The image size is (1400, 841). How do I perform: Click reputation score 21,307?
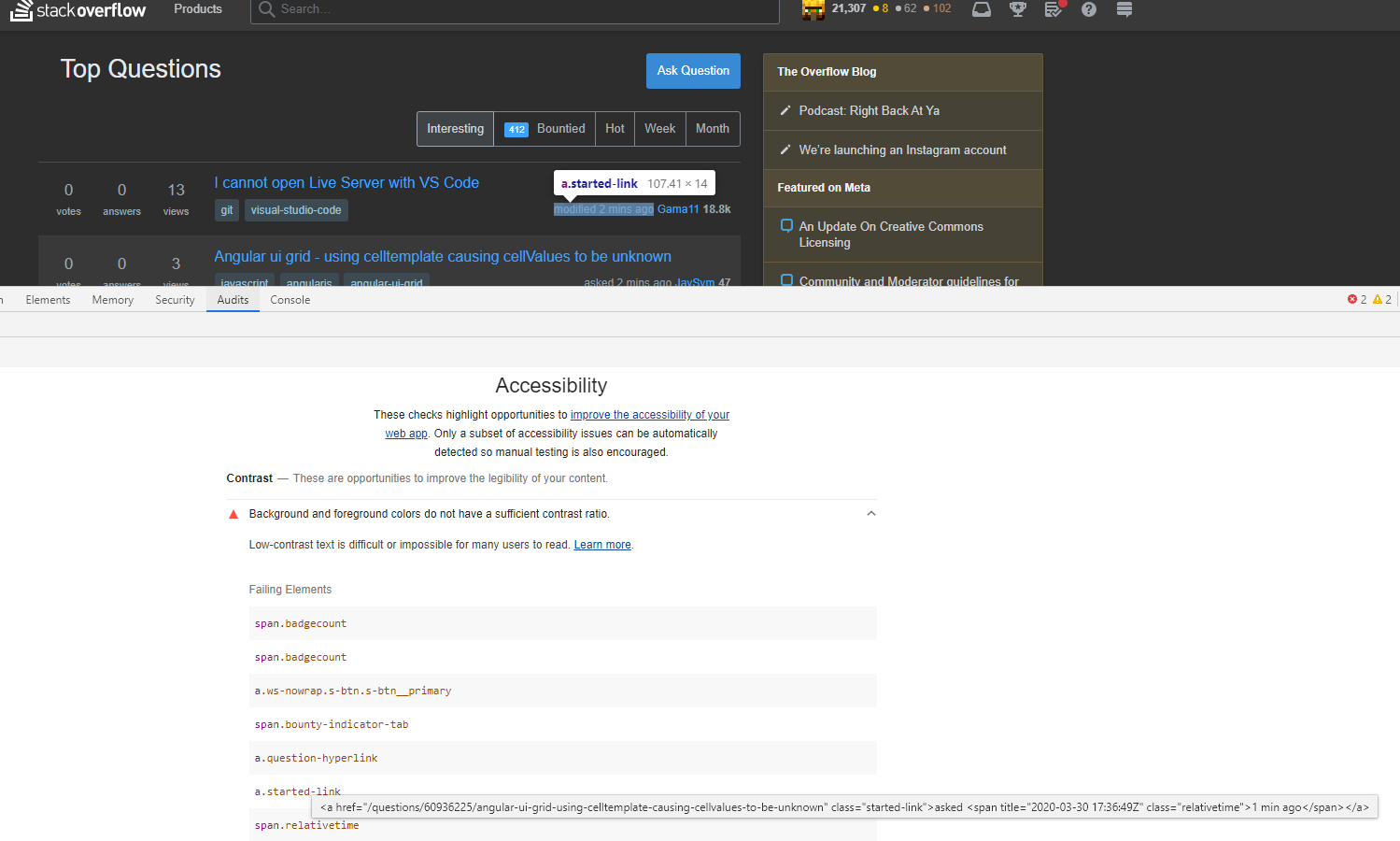(849, 8)
